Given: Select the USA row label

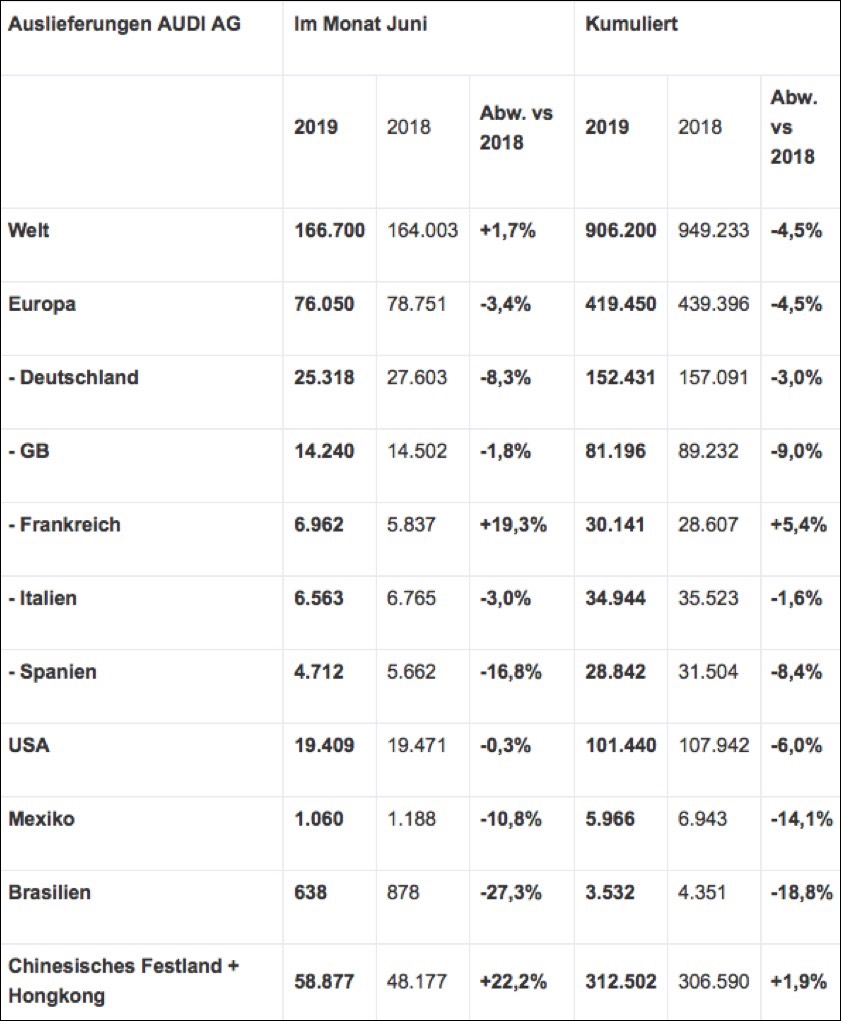Looking at the screenshot, I should tap(29, 746).
